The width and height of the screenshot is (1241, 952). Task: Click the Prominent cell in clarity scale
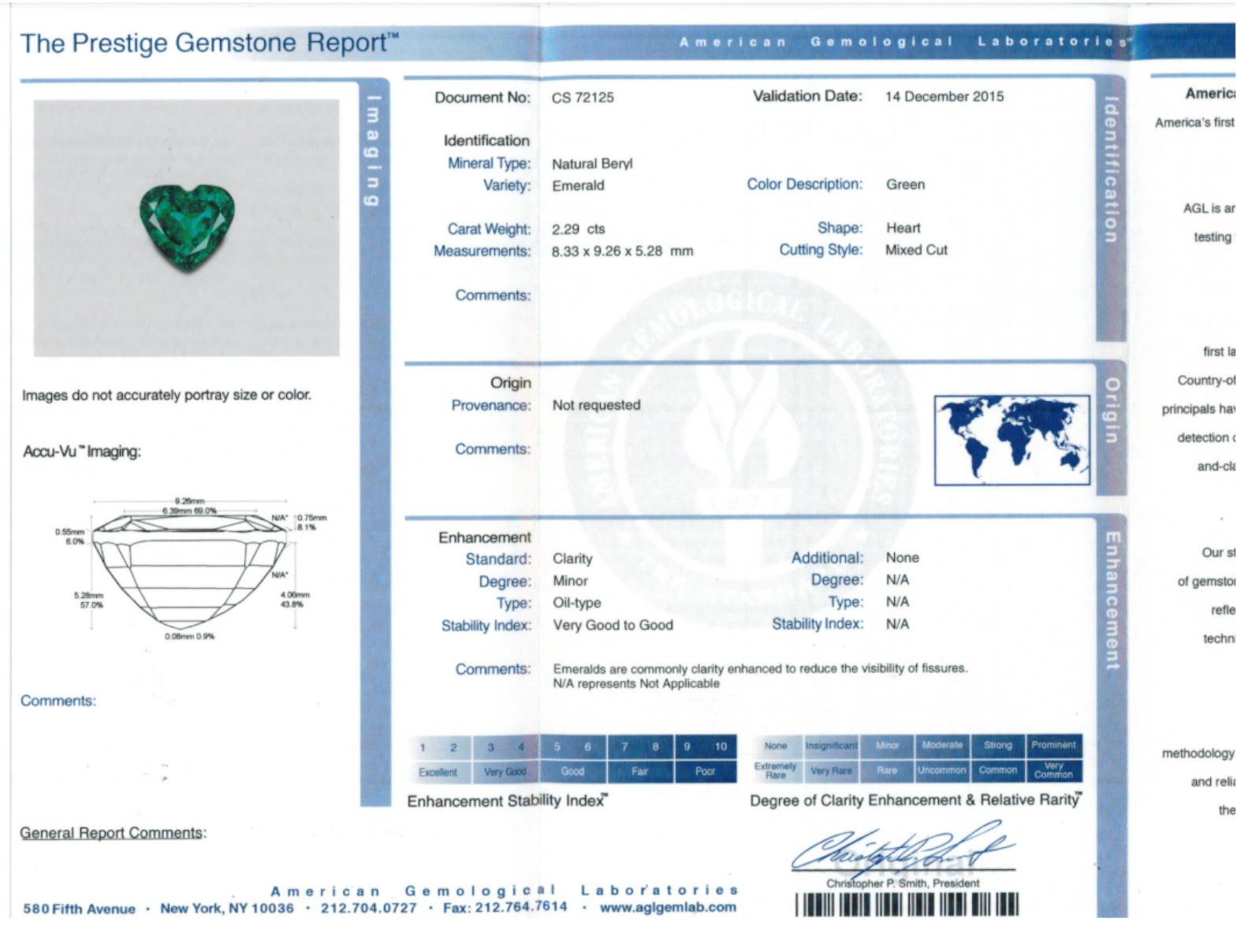[x=1053, y=746]
